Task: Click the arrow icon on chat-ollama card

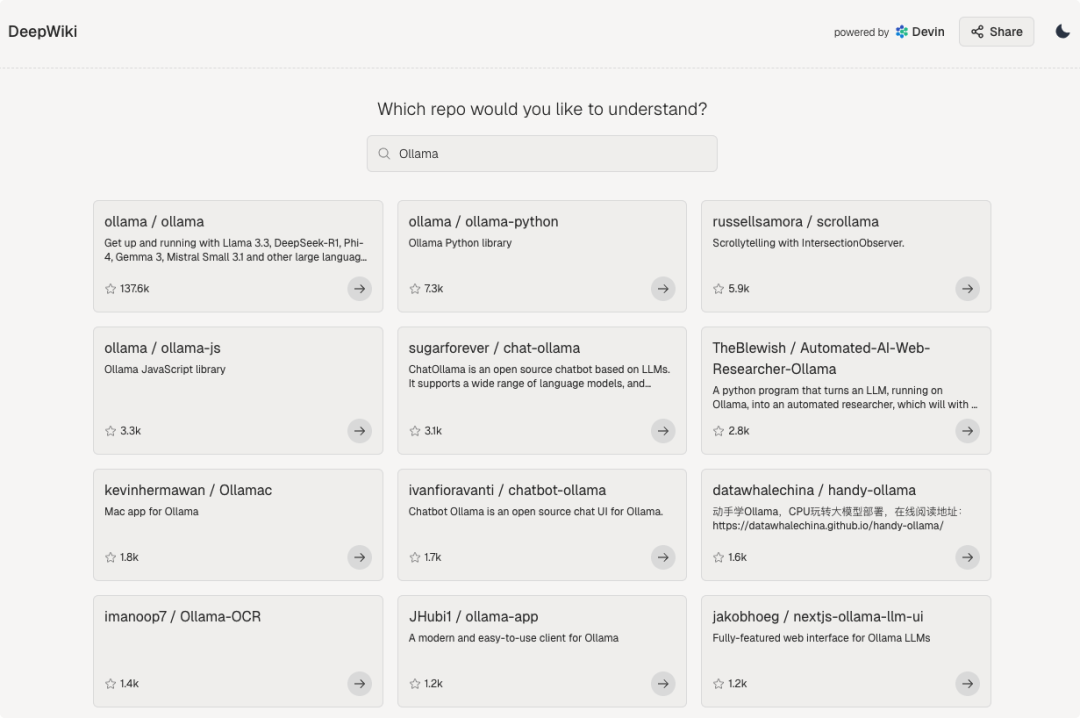Action: (663, 431)
